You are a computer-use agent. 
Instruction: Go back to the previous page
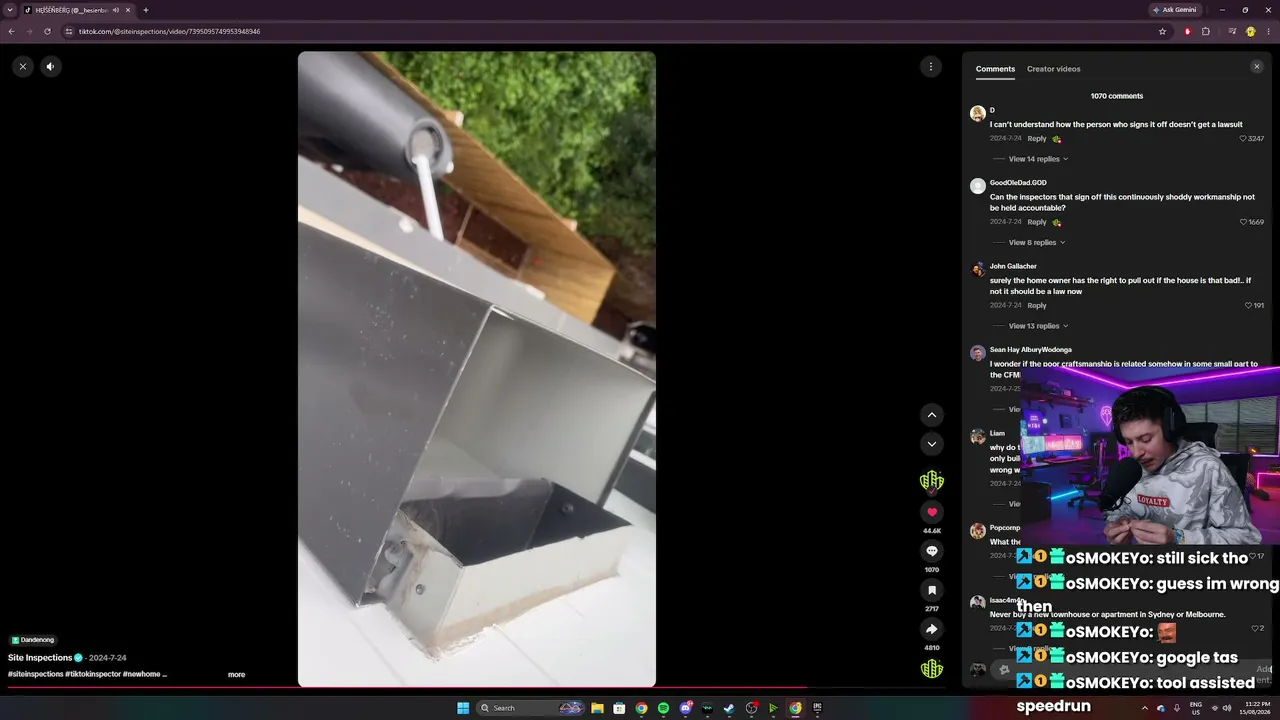click(x=11, y=31)
